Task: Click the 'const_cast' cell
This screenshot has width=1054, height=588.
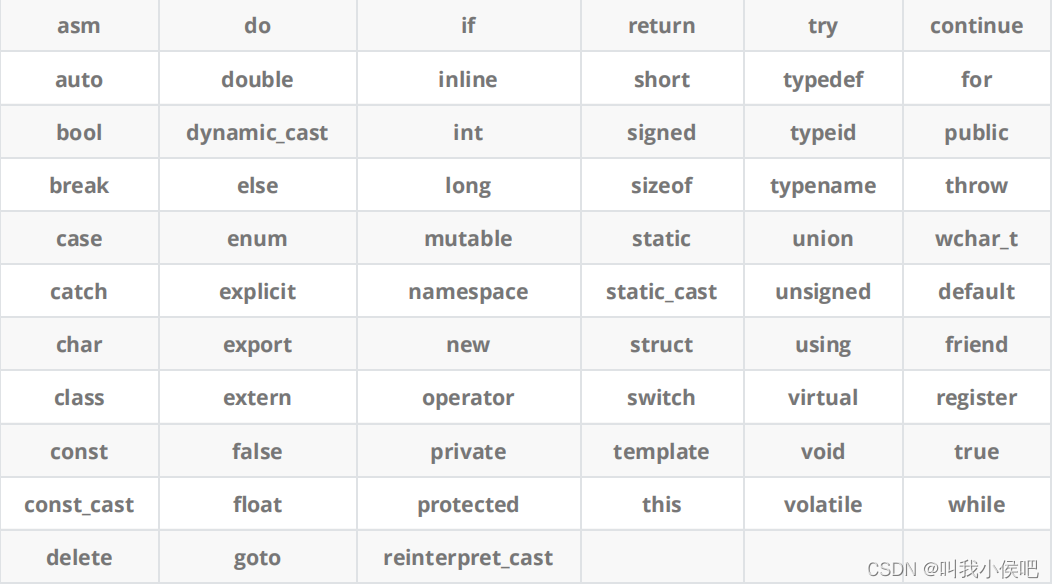Action: point(79,505)
